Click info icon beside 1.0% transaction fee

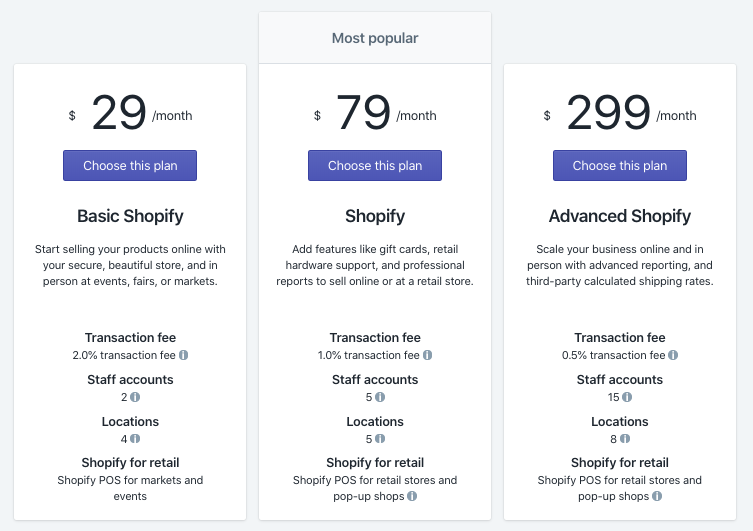[x=428, y=355]
